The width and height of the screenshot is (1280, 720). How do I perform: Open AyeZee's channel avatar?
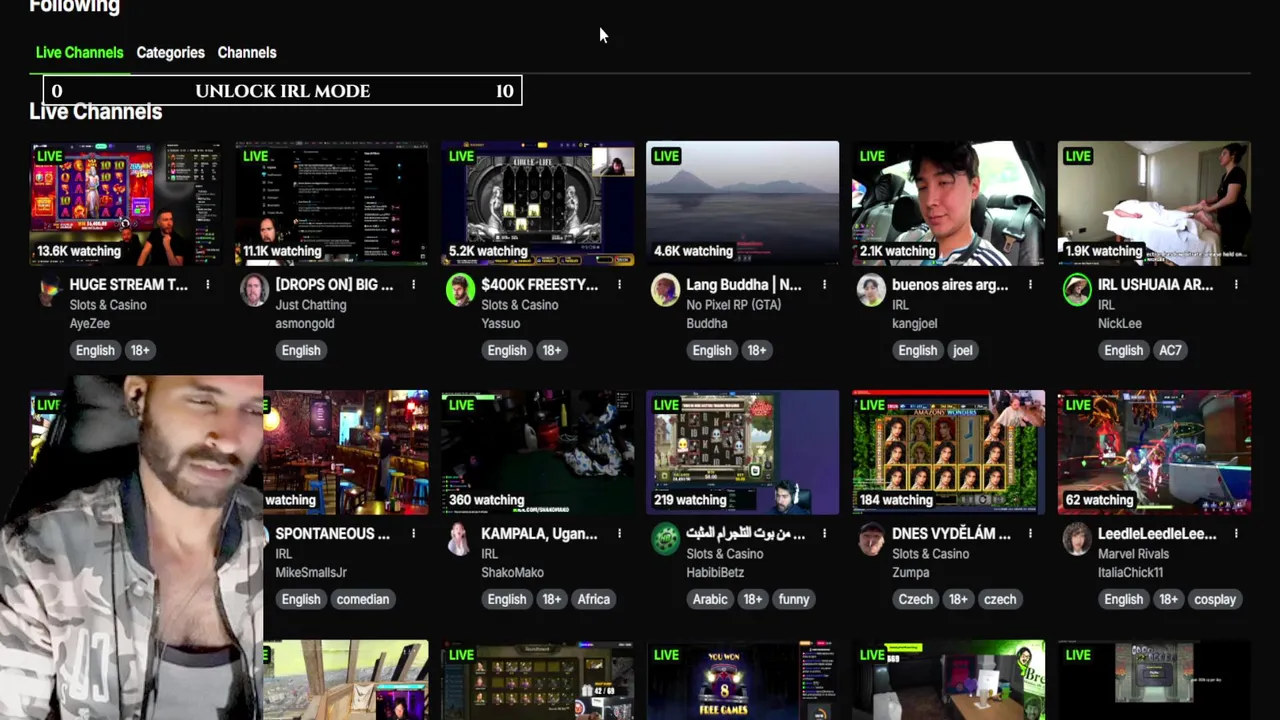pyautogui.click(x=49, y=290)
